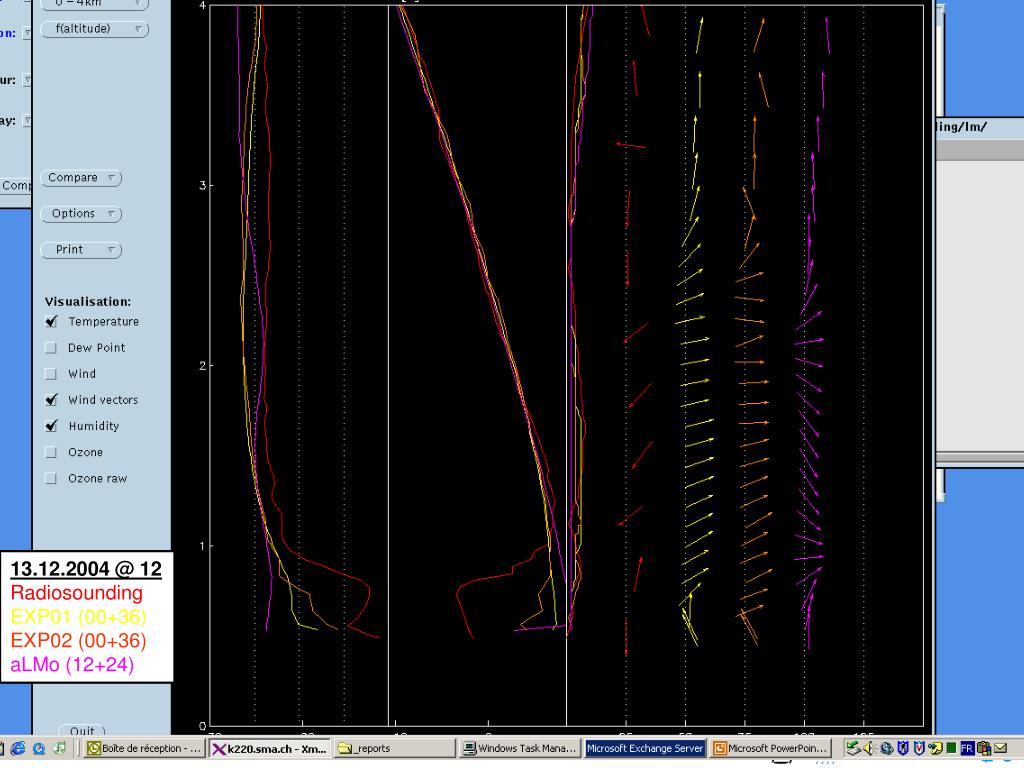Tick the Ozone checkbox

pyautogui.click(x=50, y=452)
